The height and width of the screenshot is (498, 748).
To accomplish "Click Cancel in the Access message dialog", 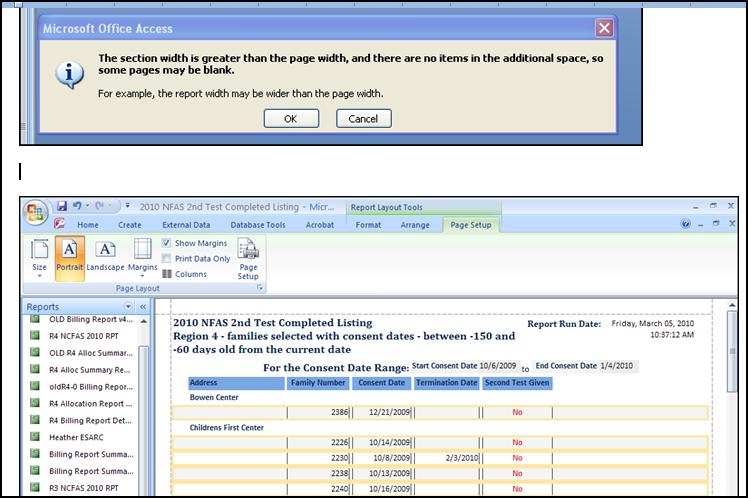I will tap(364, 119).
